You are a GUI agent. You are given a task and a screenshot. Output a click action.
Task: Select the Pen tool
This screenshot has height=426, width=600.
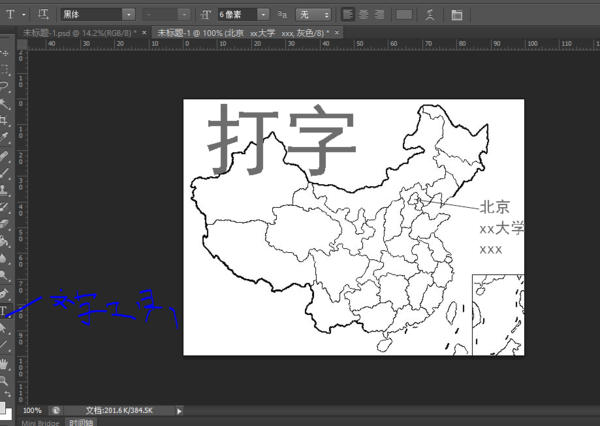(5, 294)
